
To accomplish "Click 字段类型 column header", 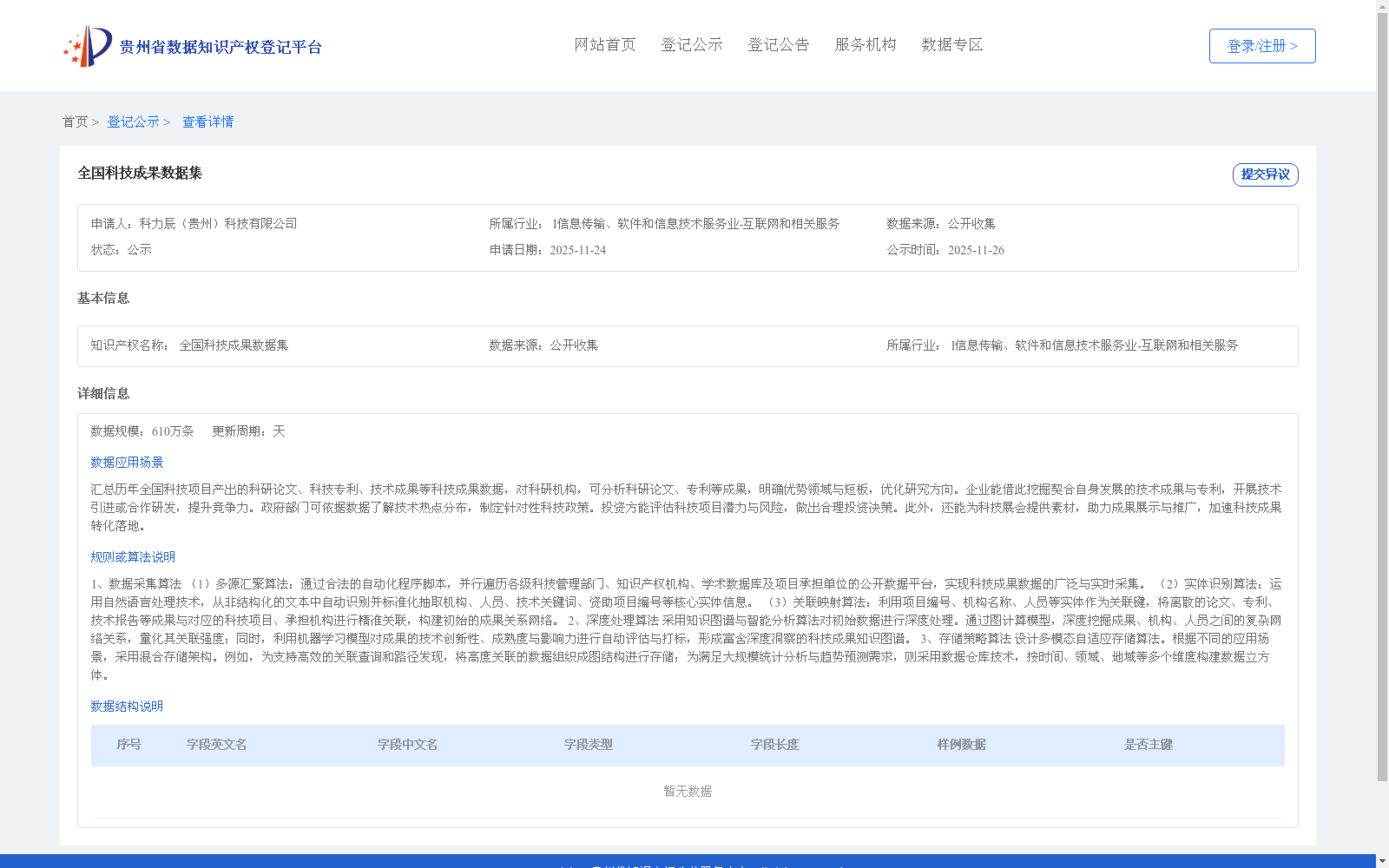I will click(x=589, y=745).
